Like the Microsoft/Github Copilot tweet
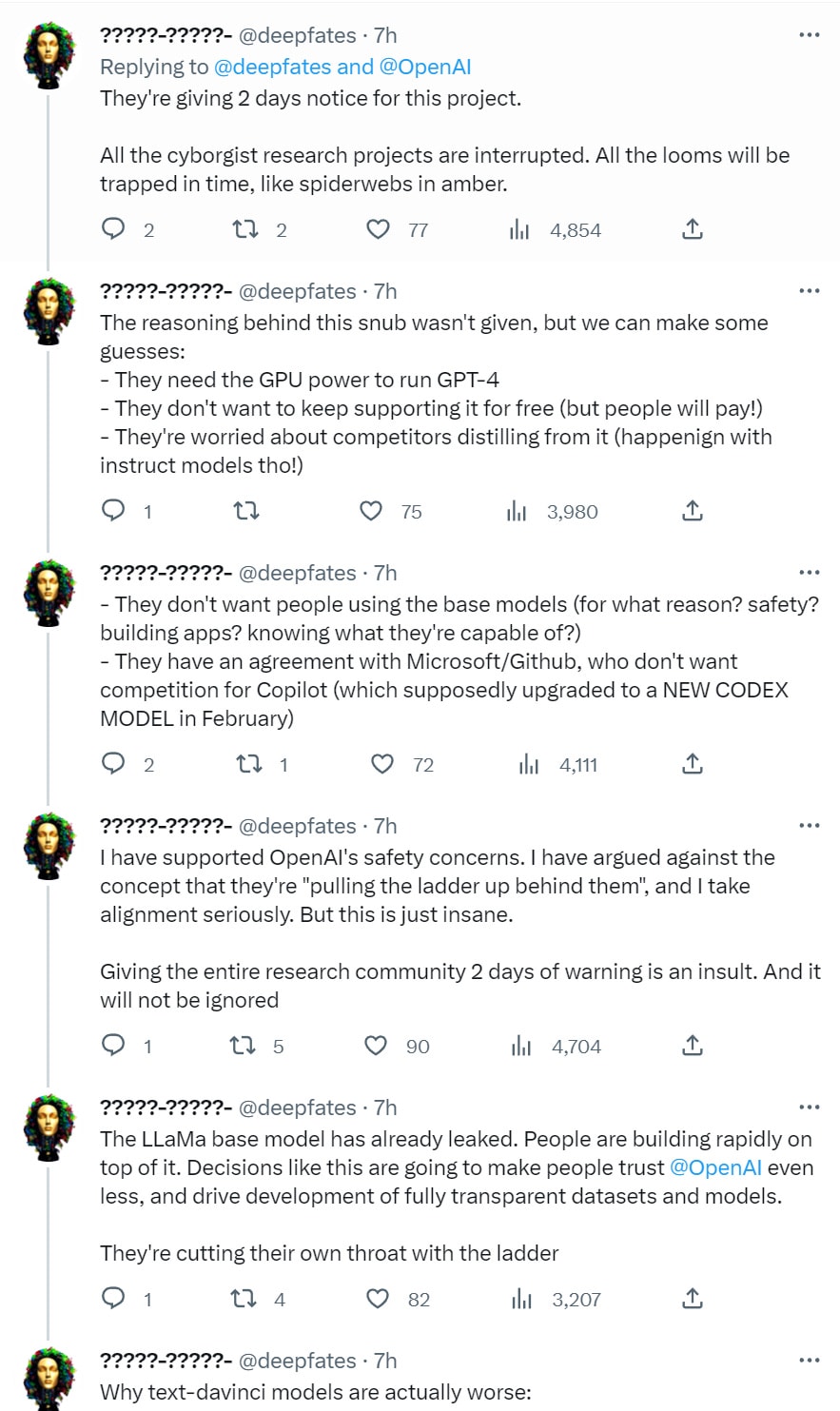 [x=381, y=764]
